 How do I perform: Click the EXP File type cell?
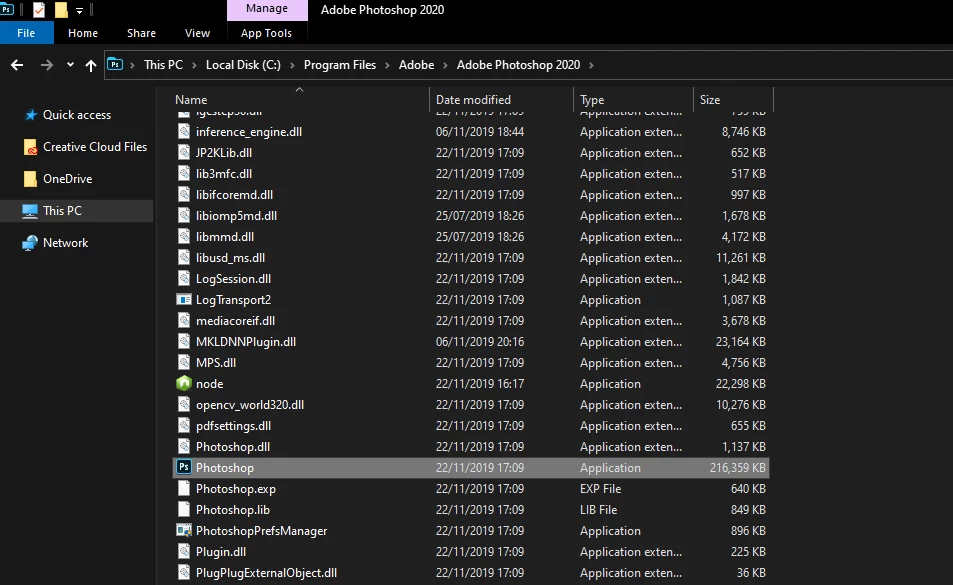[600, 489]
